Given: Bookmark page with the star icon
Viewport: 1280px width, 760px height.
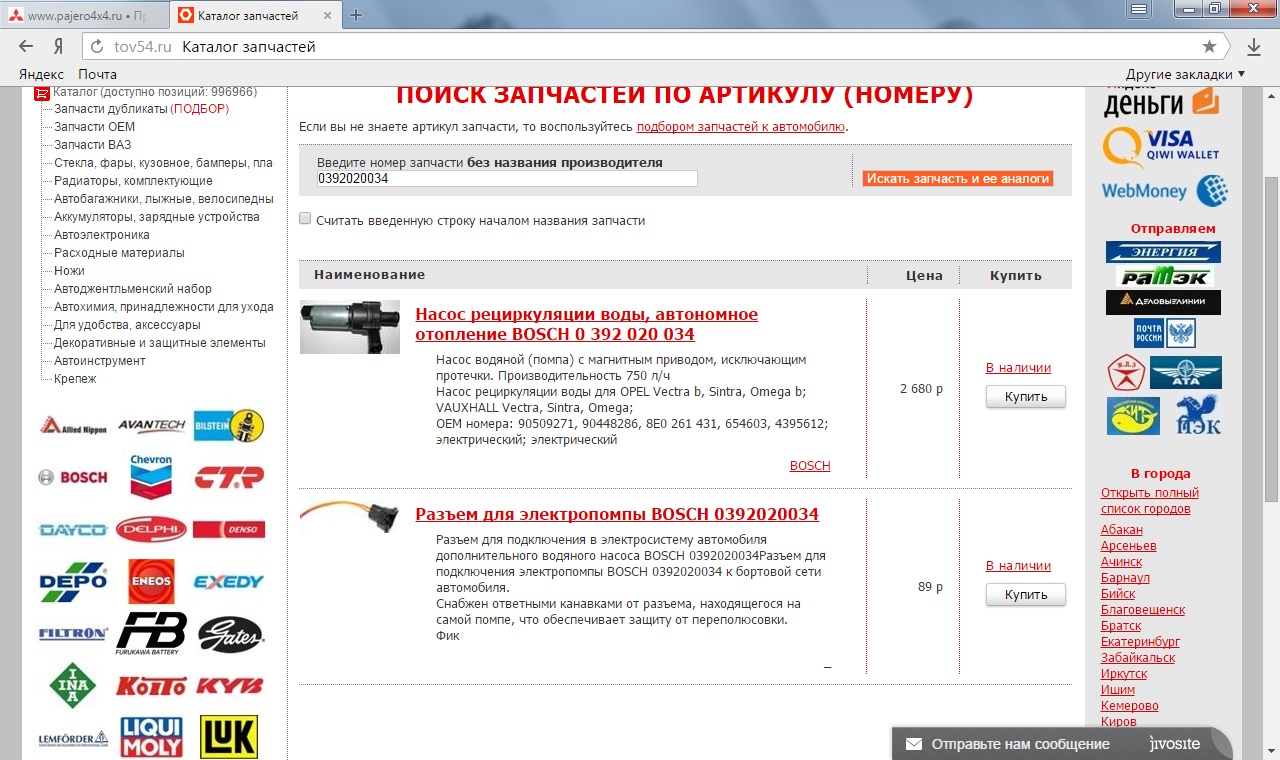Looking at the screenshot, I should pos(1209,47).
